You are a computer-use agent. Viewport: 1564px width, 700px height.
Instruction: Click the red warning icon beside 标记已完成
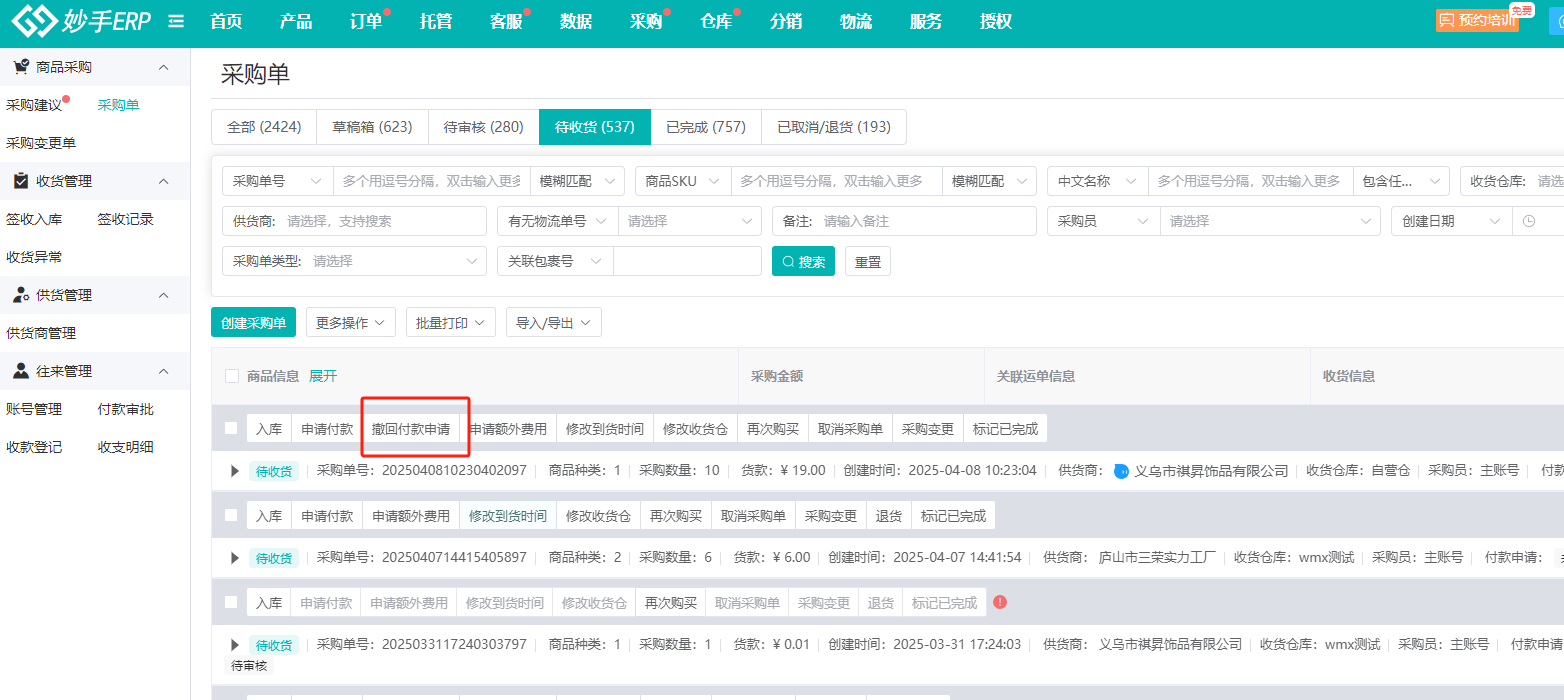[1000, 602]
